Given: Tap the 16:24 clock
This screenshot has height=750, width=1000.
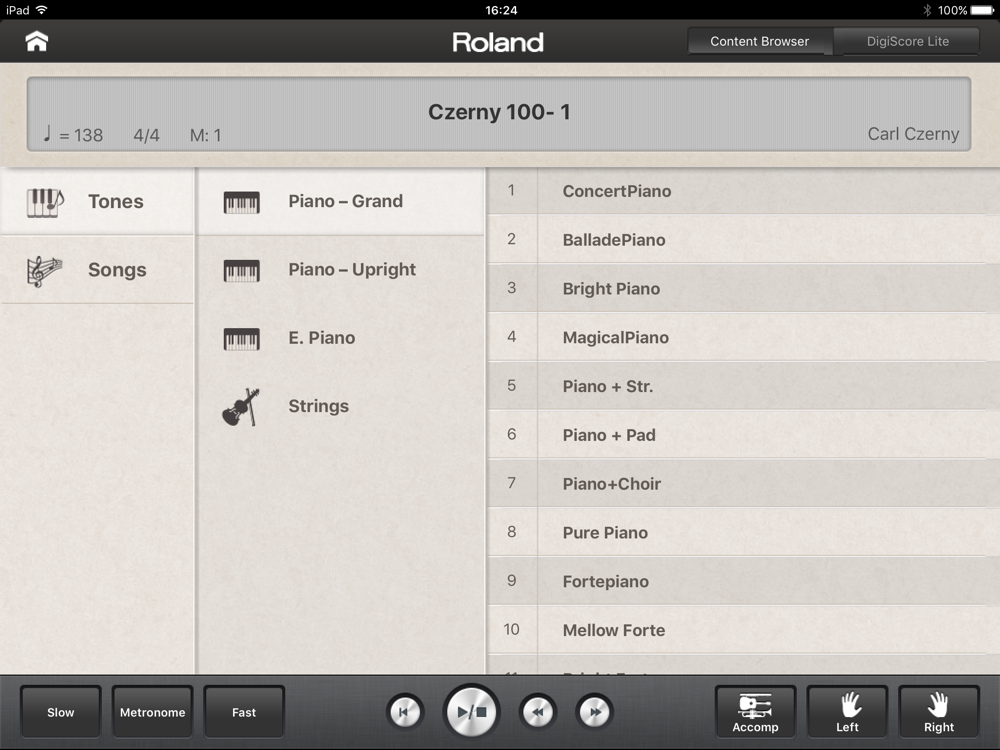Looking at the screenshot, I should pyautogui.click(x=501, y=10).
